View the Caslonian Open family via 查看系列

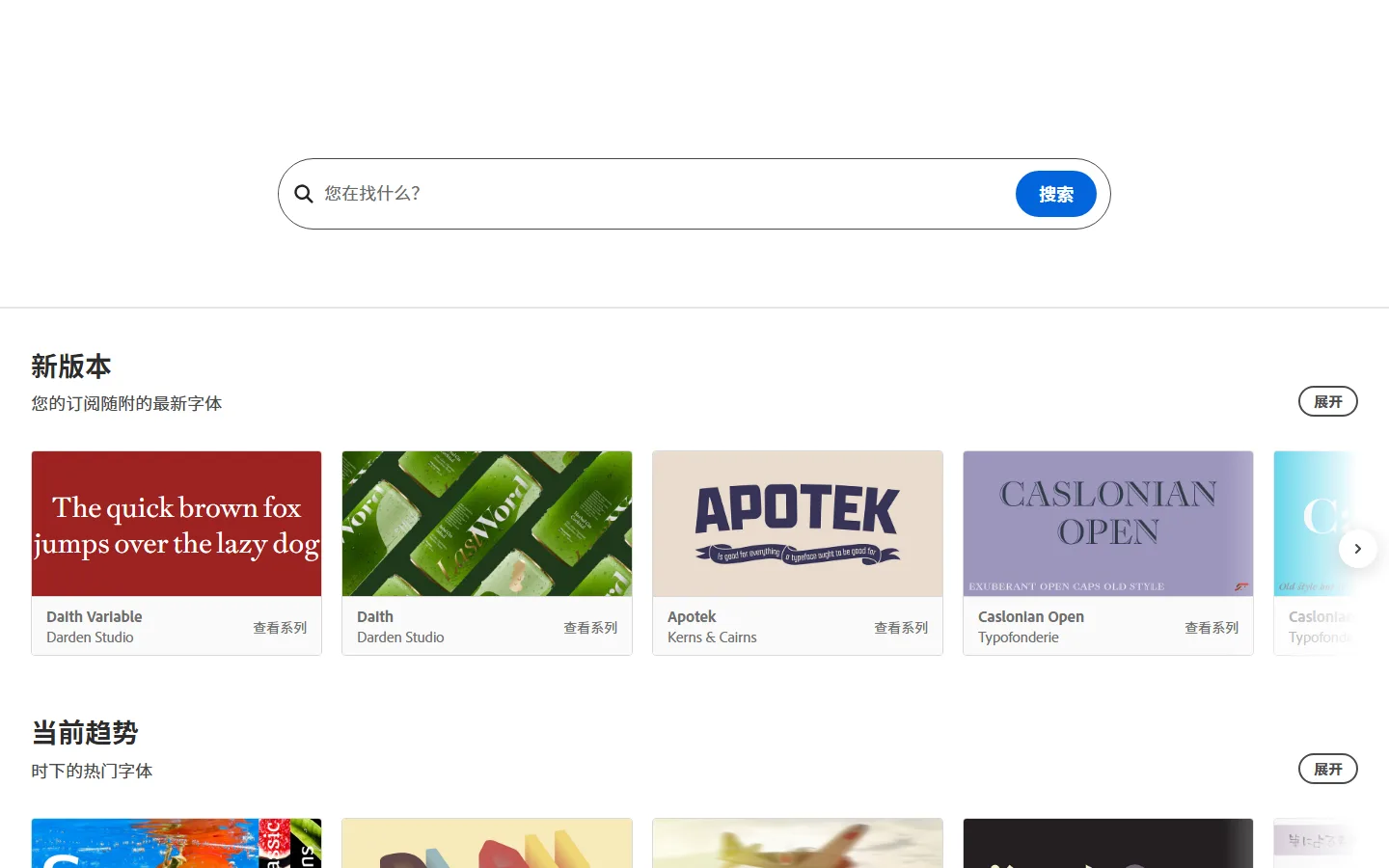(1212, 628)
